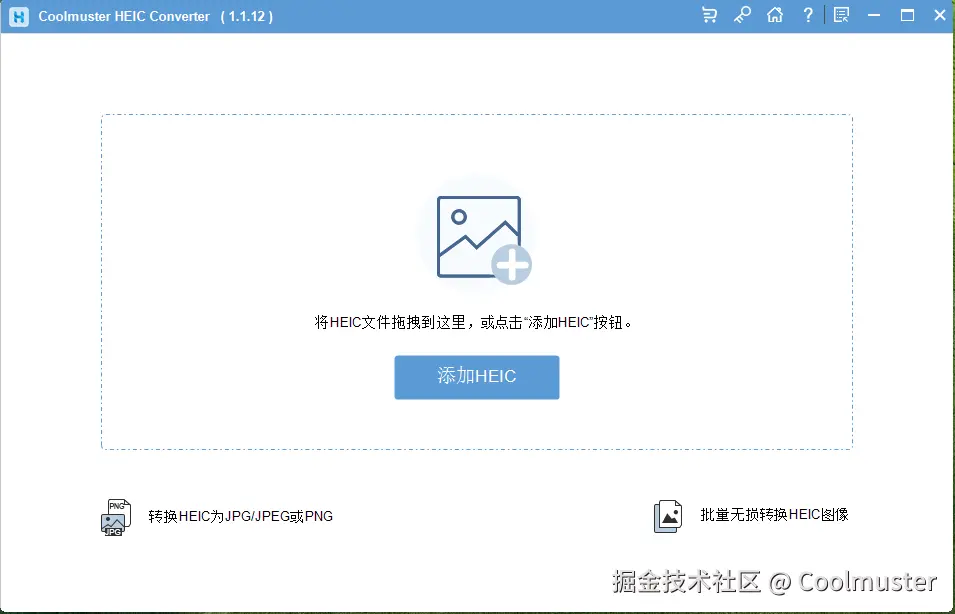Close the Coolmuster HEIC Converter

[940, 15]
